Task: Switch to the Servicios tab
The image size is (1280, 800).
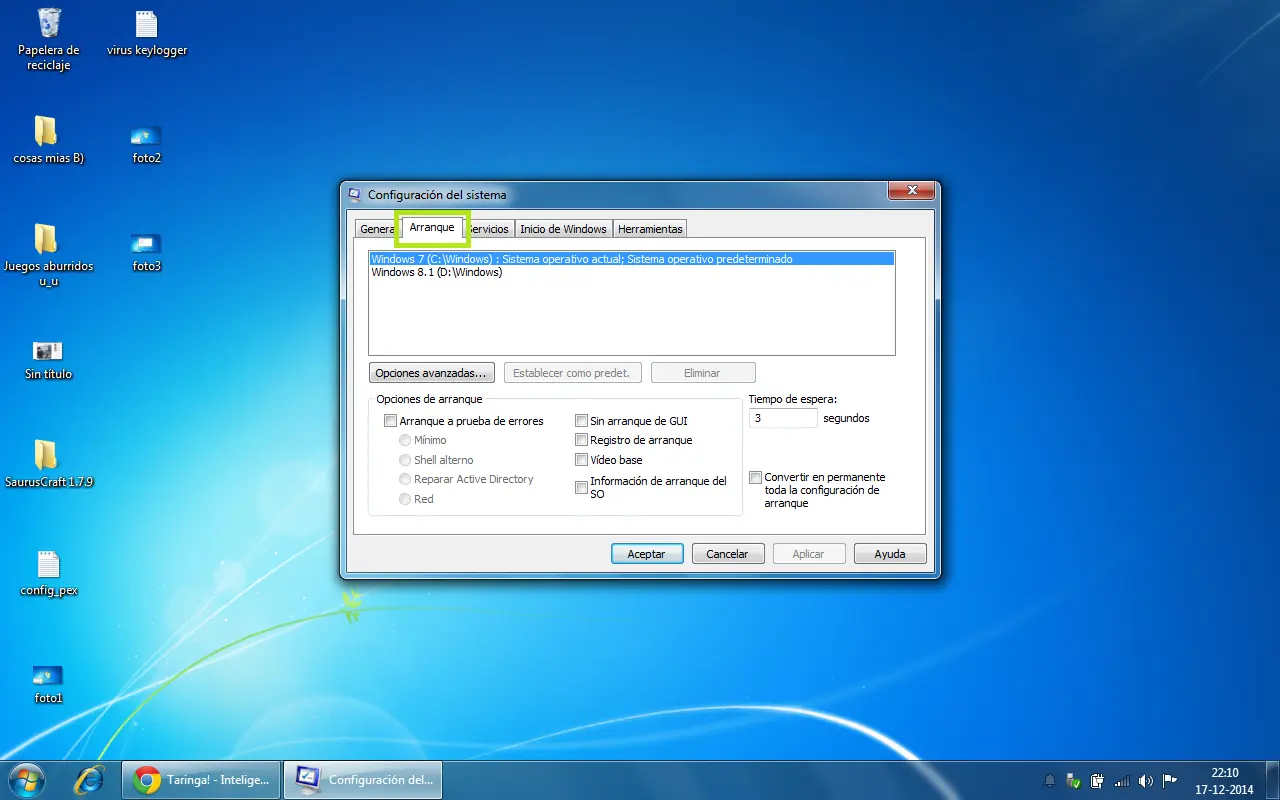Action: point(489,229)
